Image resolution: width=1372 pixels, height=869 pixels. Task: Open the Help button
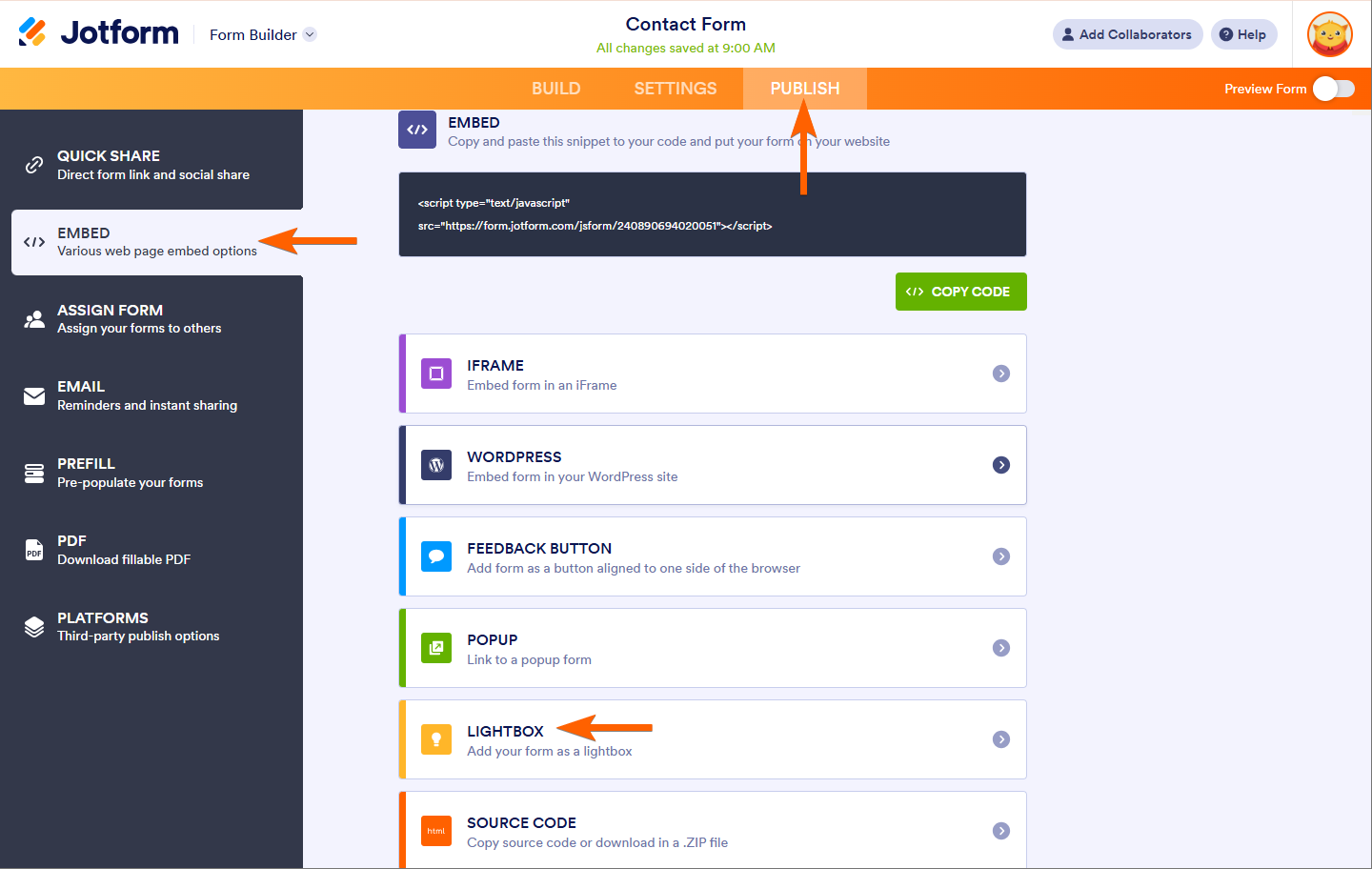click(x=1243, y=34)
